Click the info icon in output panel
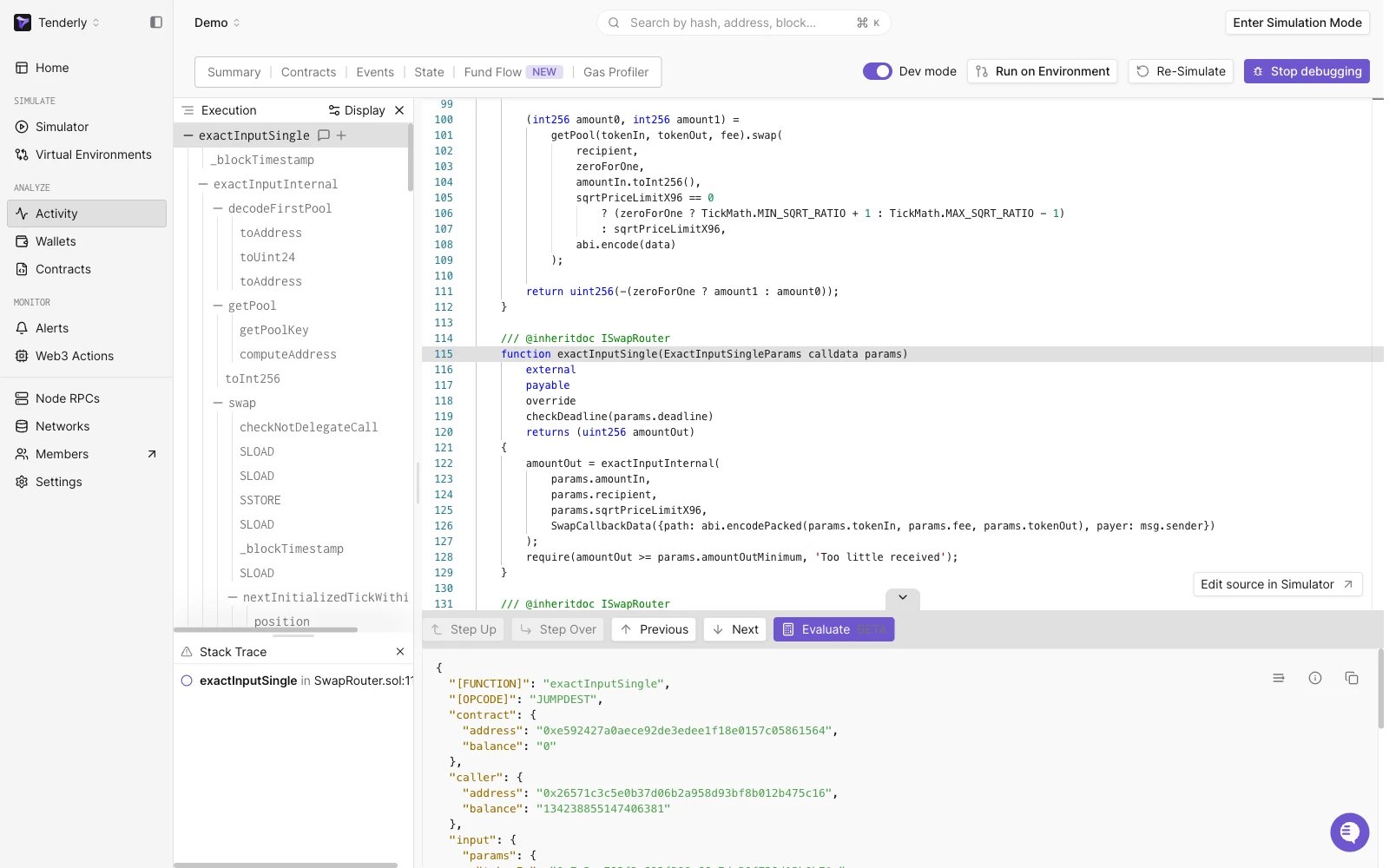Image resolution: width=1389 pixels, height=868 pixels. coord(1315,678)
